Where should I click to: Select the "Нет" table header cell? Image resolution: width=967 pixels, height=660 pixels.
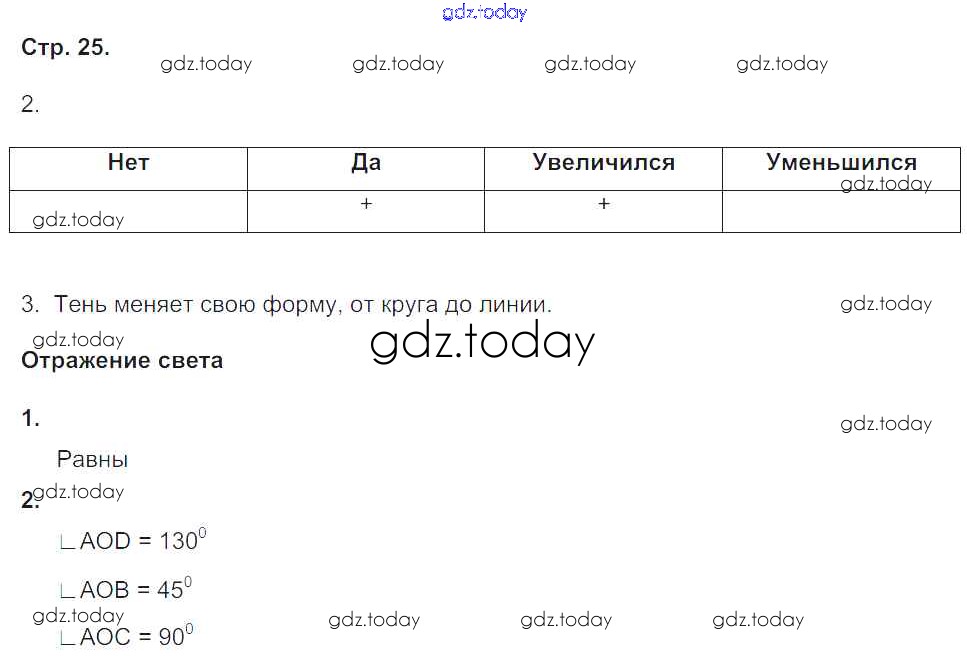[128, 163]
